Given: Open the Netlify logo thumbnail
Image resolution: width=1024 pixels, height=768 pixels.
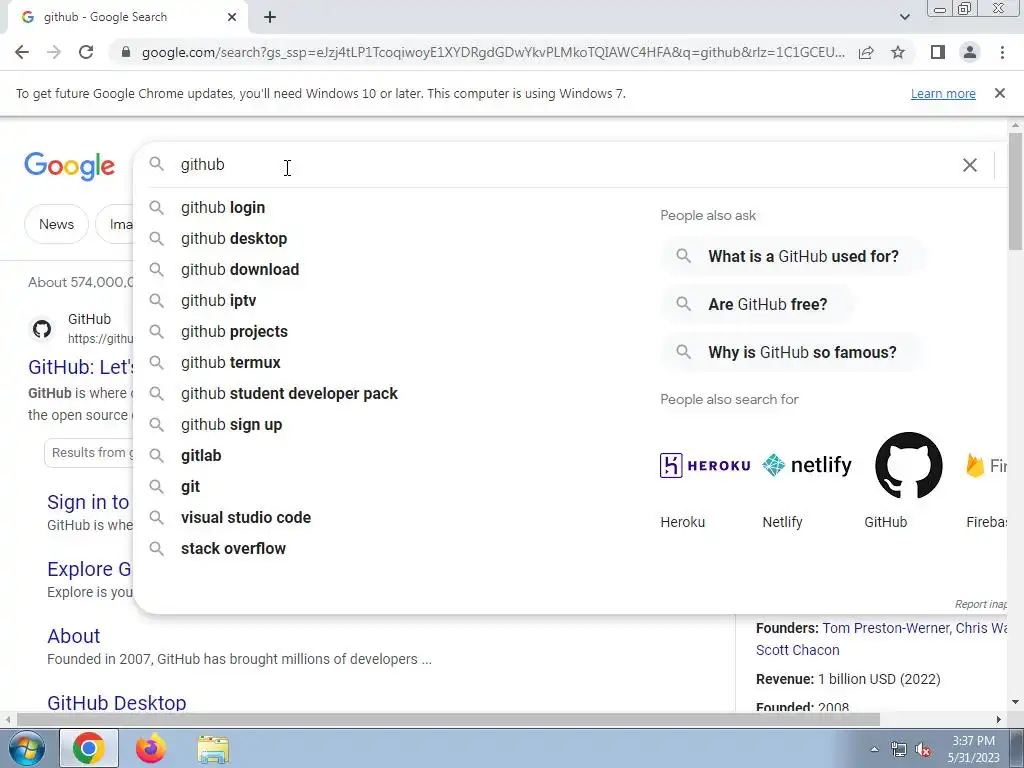Looking at the screenshot, I should 807,466.
